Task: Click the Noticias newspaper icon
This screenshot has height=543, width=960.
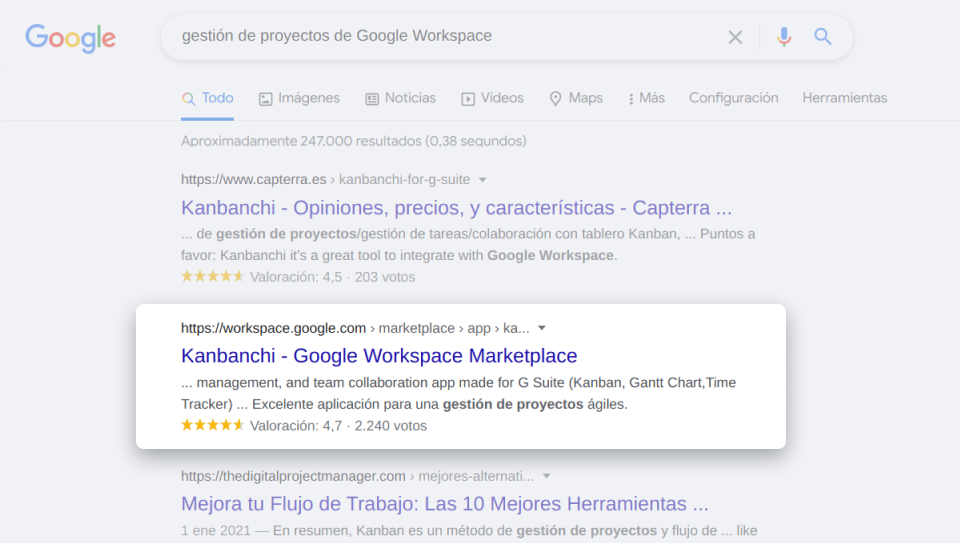Action: [x=372, y=99]
